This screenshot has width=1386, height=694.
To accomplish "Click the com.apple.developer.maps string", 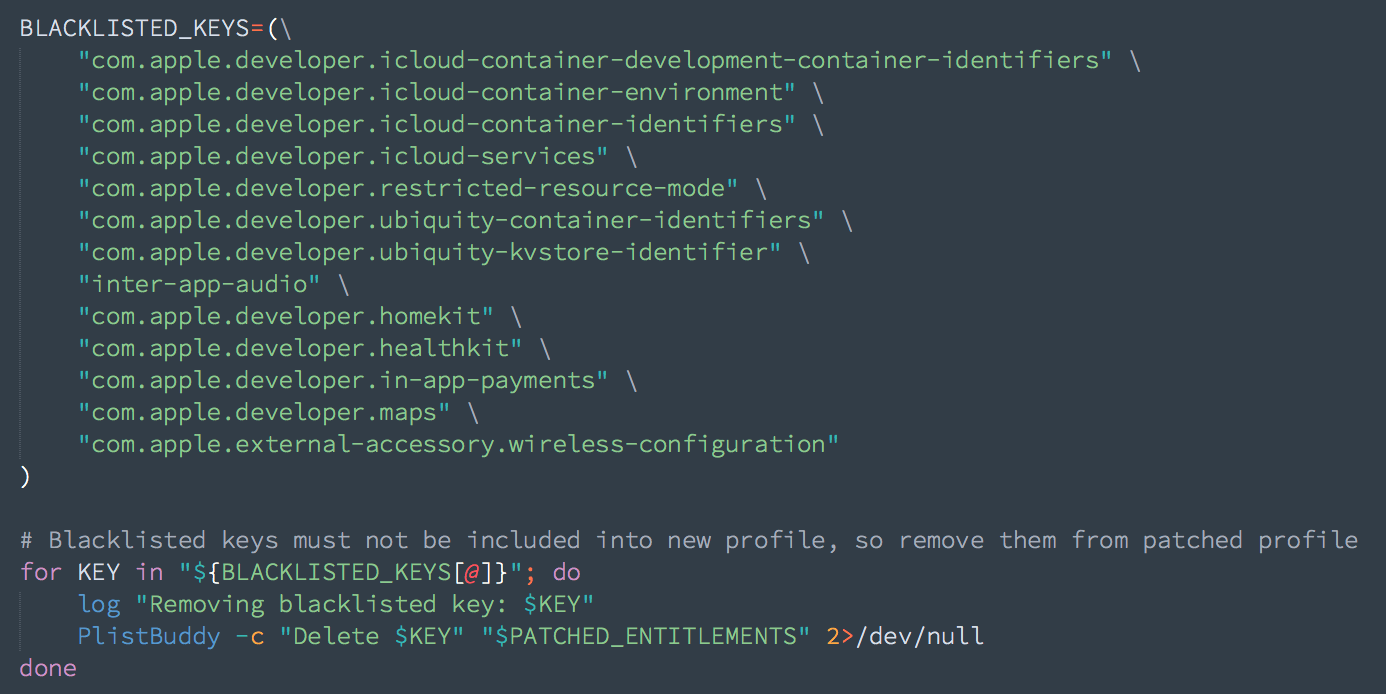I will click(x=264, y=412).
